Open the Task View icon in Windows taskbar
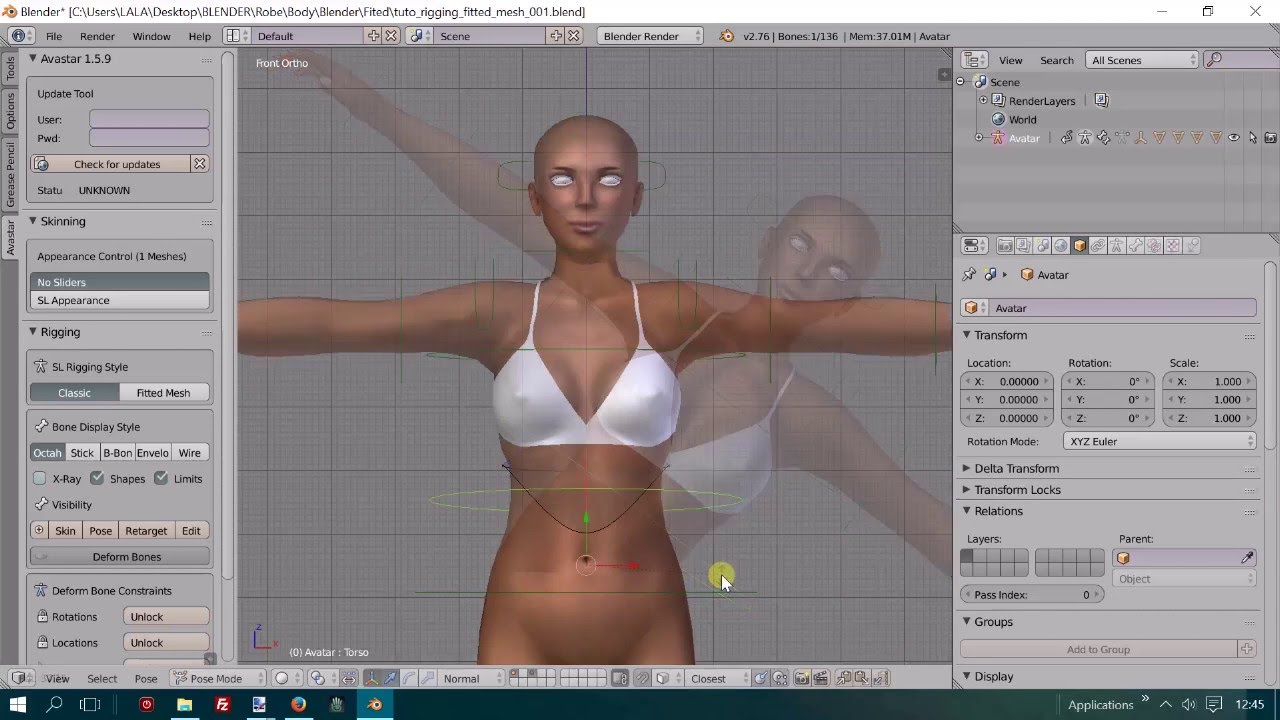1280x720 pixels. coord(90,704)
